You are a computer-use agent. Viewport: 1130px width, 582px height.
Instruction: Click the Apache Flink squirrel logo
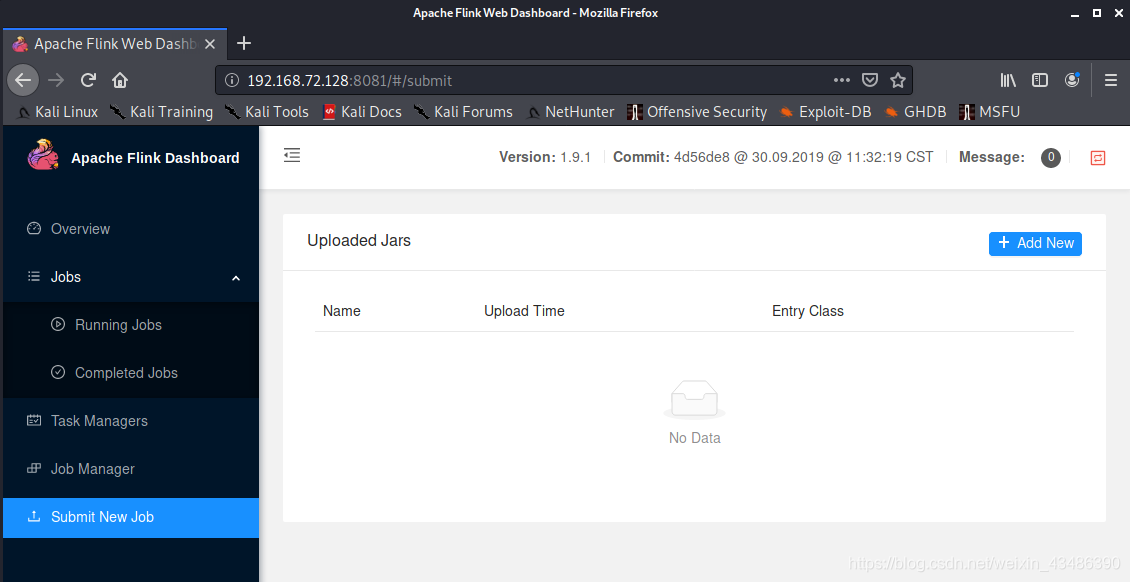click(43, 156)
